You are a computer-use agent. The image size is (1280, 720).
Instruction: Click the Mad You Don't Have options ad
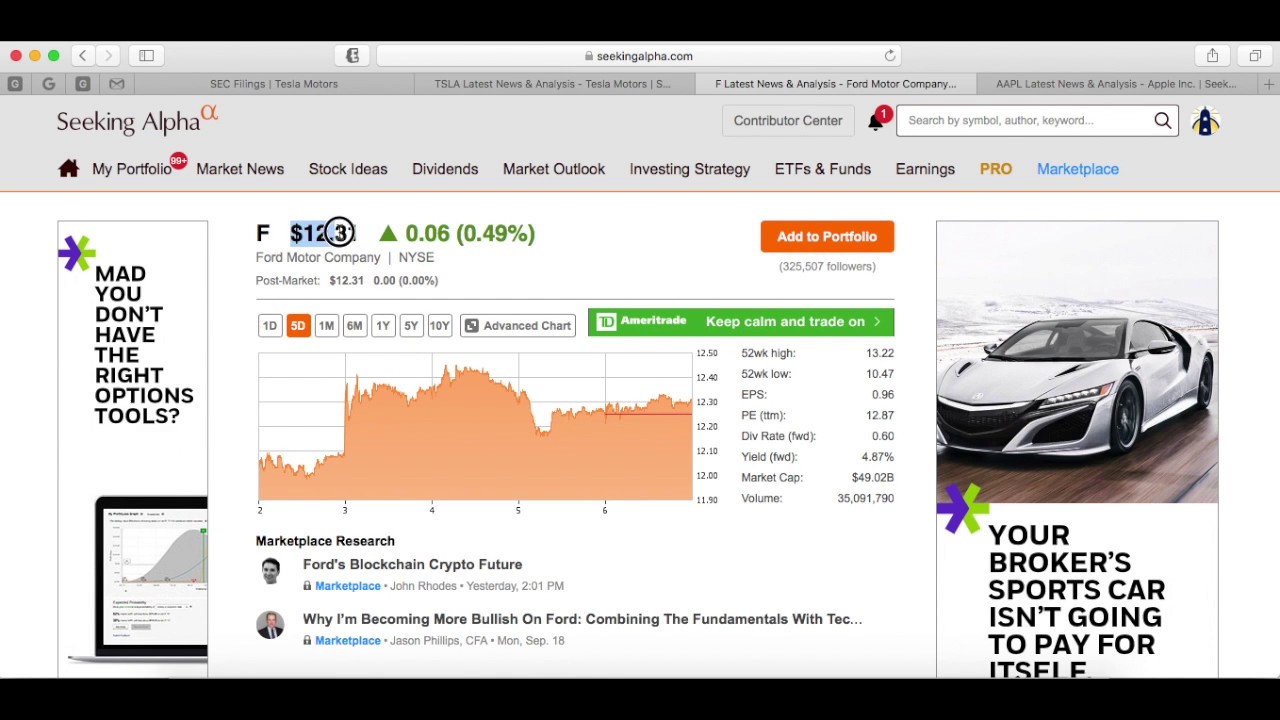(133, 447)
